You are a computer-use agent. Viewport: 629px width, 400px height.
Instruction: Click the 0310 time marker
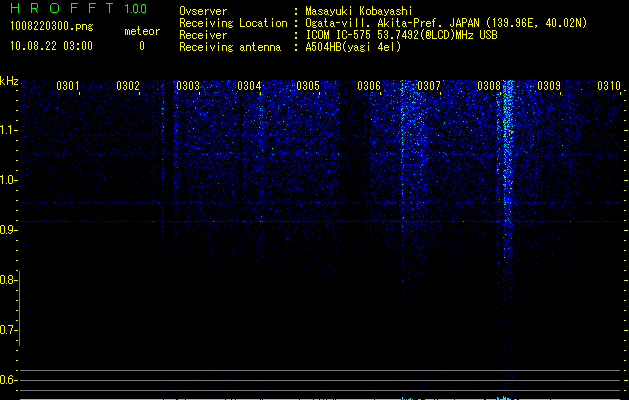[x=609, y=86]
